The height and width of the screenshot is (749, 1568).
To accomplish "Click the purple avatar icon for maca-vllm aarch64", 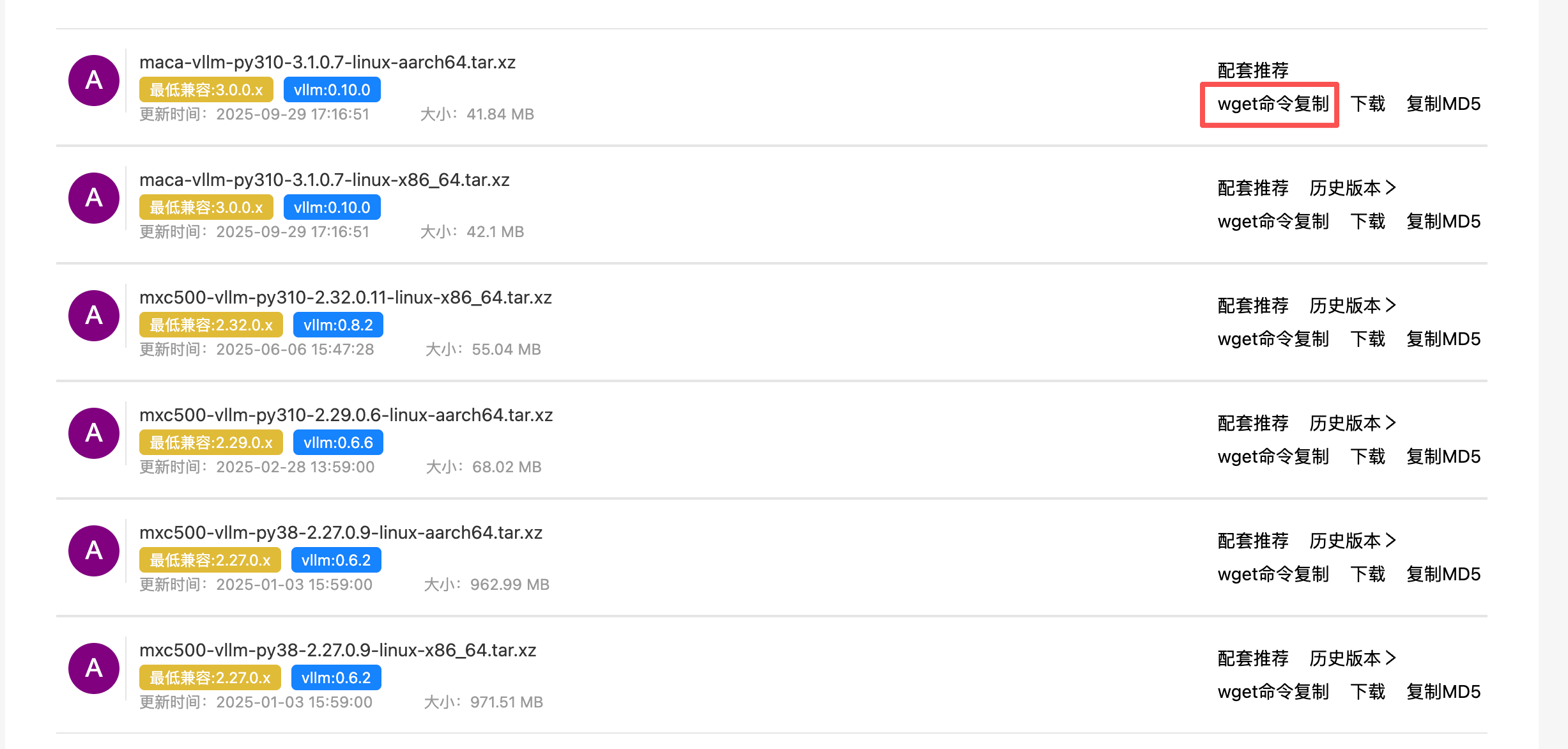I will pos(94,81).
